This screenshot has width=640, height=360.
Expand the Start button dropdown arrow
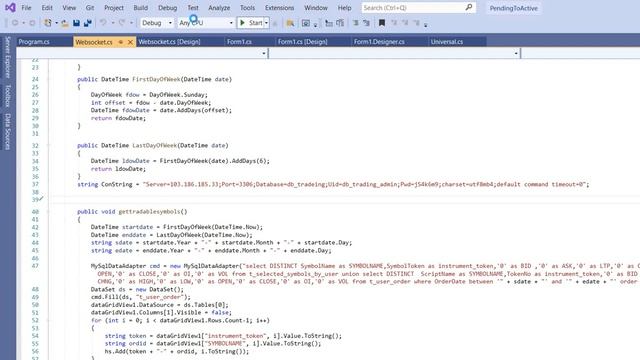coord(266,23)
